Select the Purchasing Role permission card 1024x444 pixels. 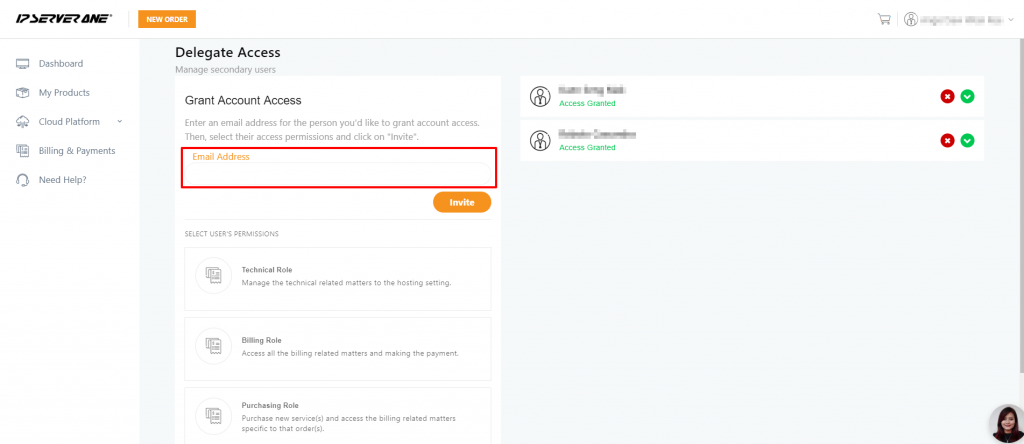(338, 416)
